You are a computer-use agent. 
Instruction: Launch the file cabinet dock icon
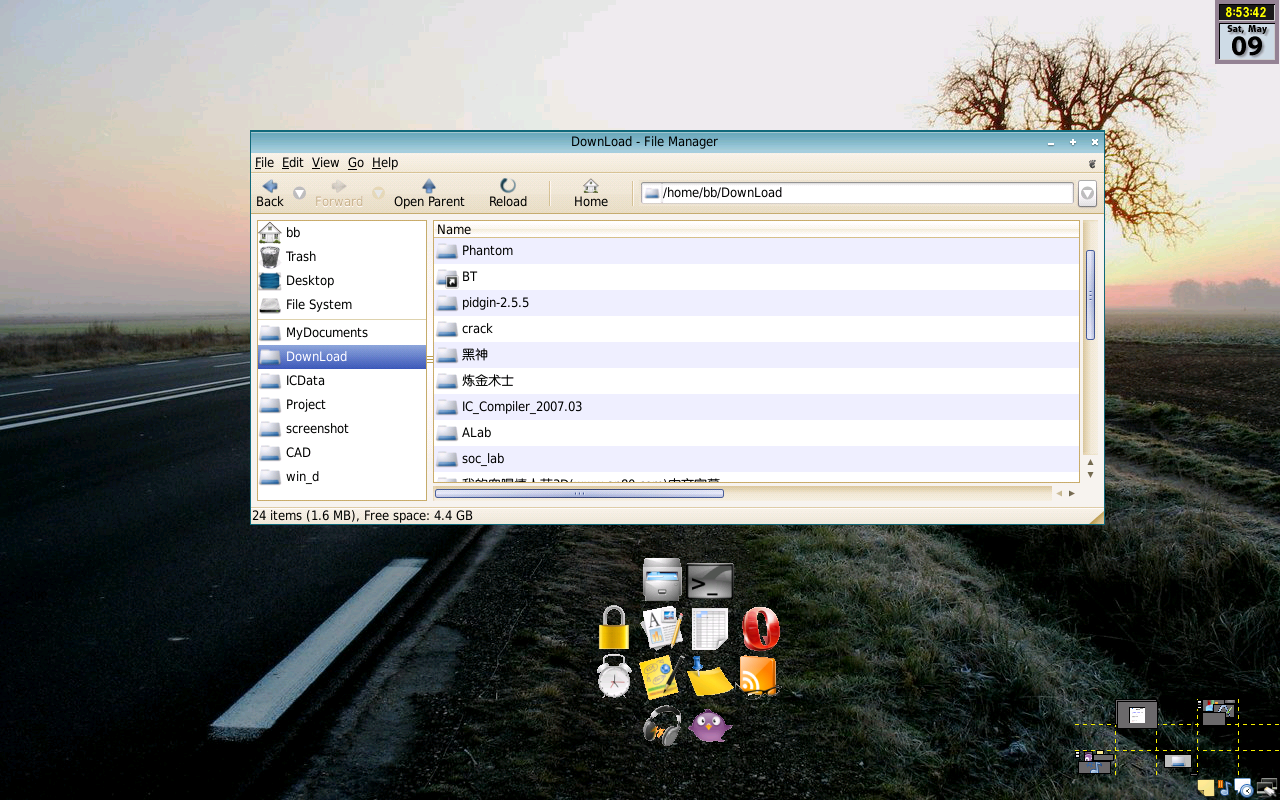click(662, 580)
